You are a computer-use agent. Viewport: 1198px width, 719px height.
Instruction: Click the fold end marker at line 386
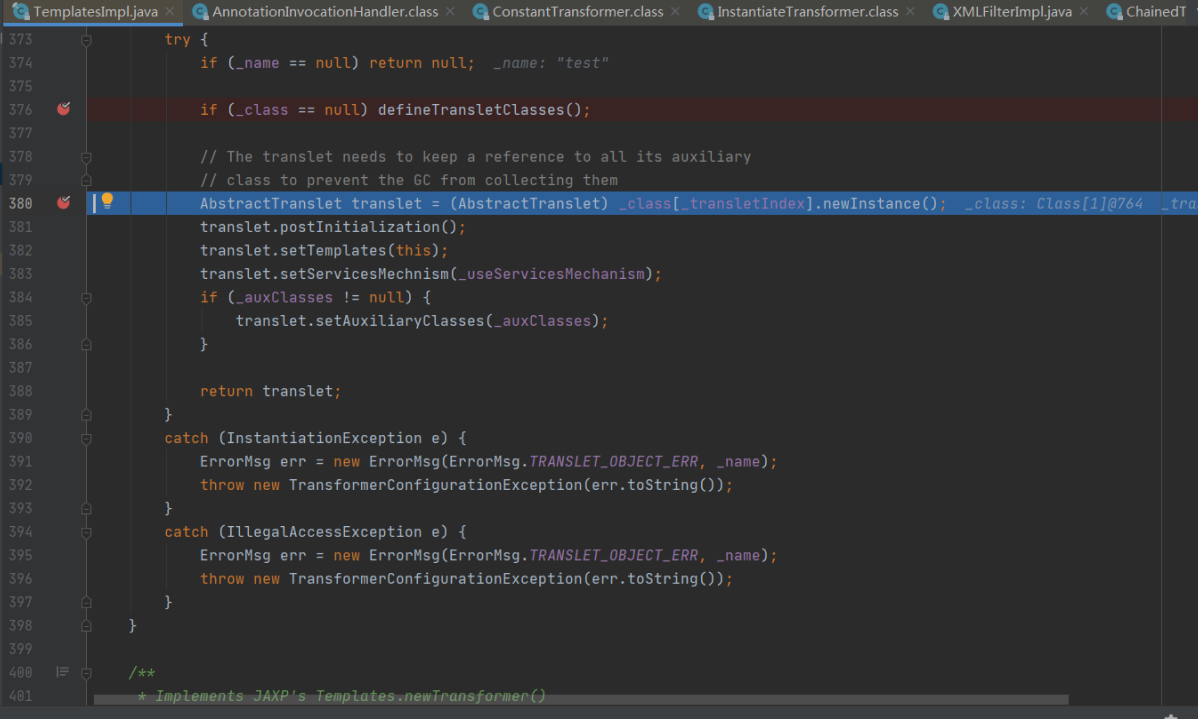(86, 344)
